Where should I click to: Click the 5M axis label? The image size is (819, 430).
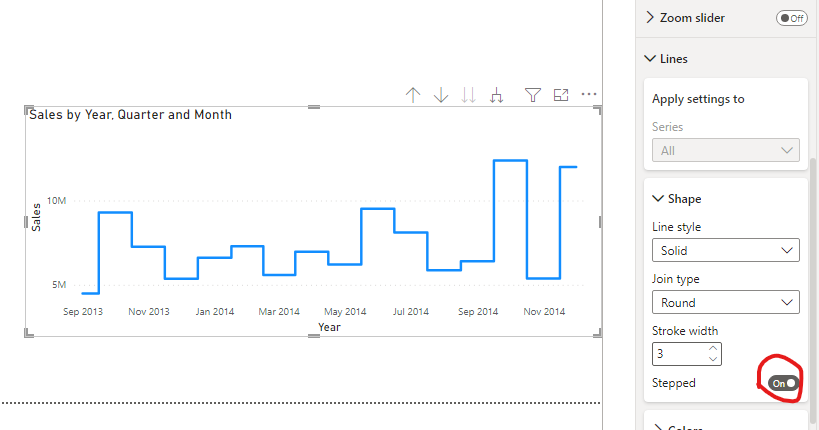tap(59, 285)
